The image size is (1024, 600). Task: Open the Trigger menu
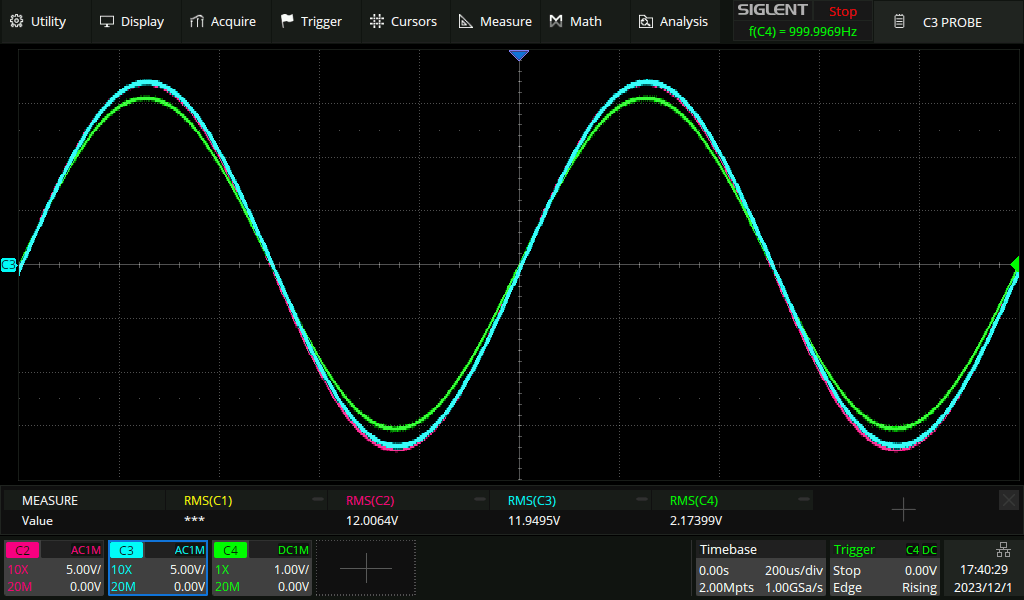click(x=312, y=22)
